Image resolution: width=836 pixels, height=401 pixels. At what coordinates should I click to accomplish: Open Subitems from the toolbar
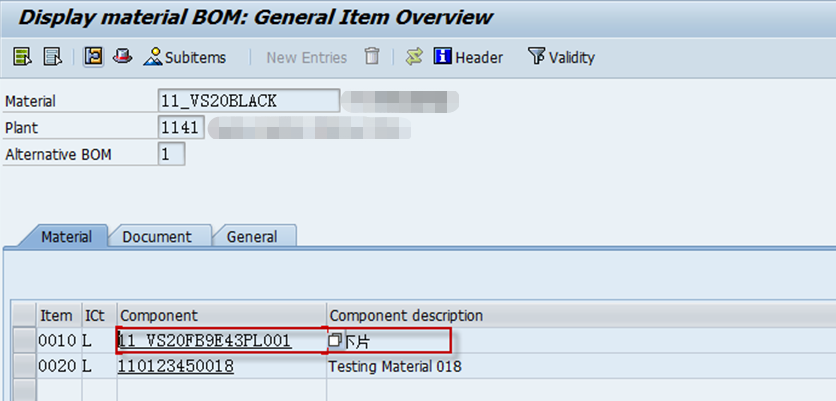185,57
